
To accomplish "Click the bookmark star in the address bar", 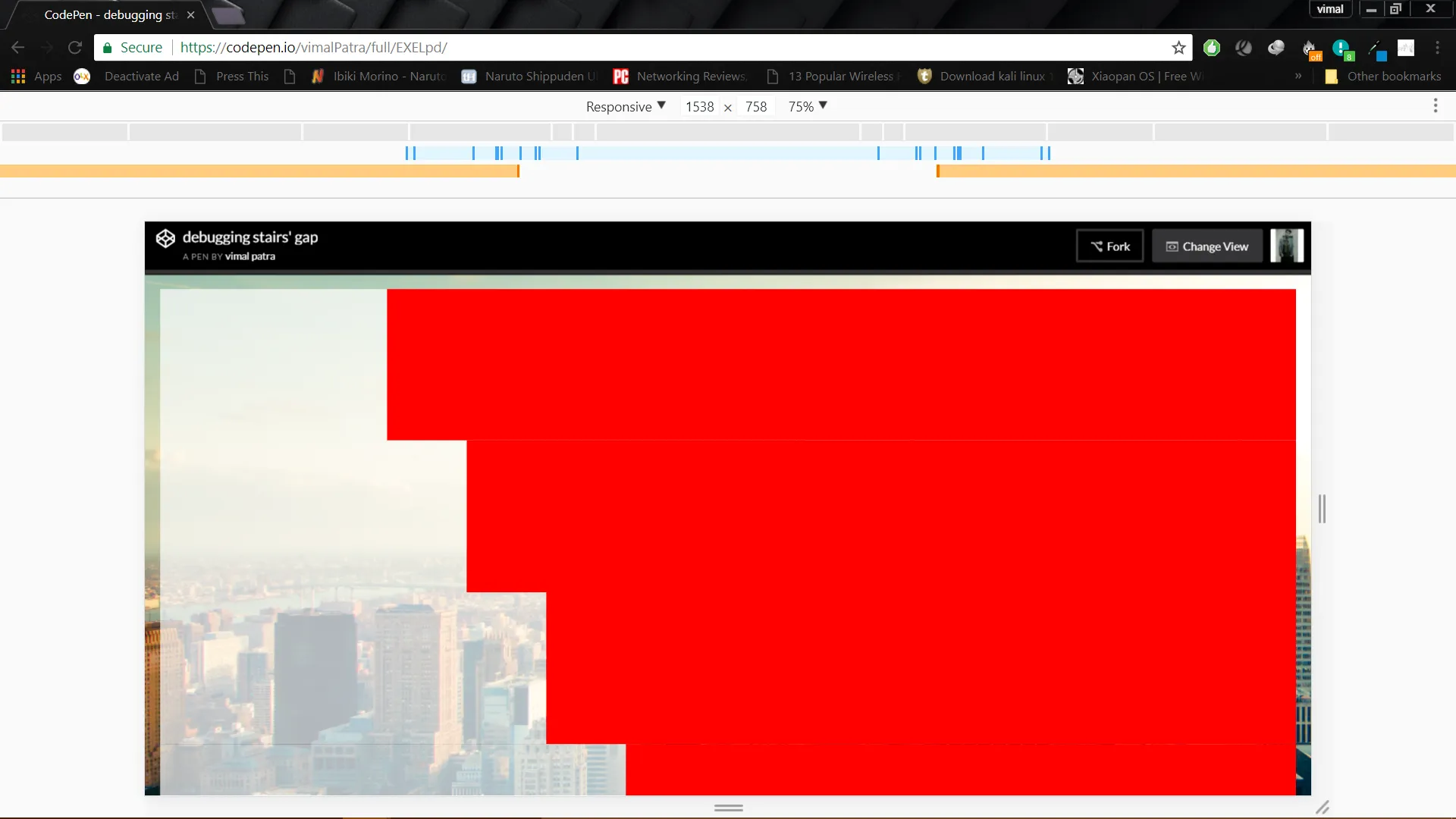I will [1178, 48].
